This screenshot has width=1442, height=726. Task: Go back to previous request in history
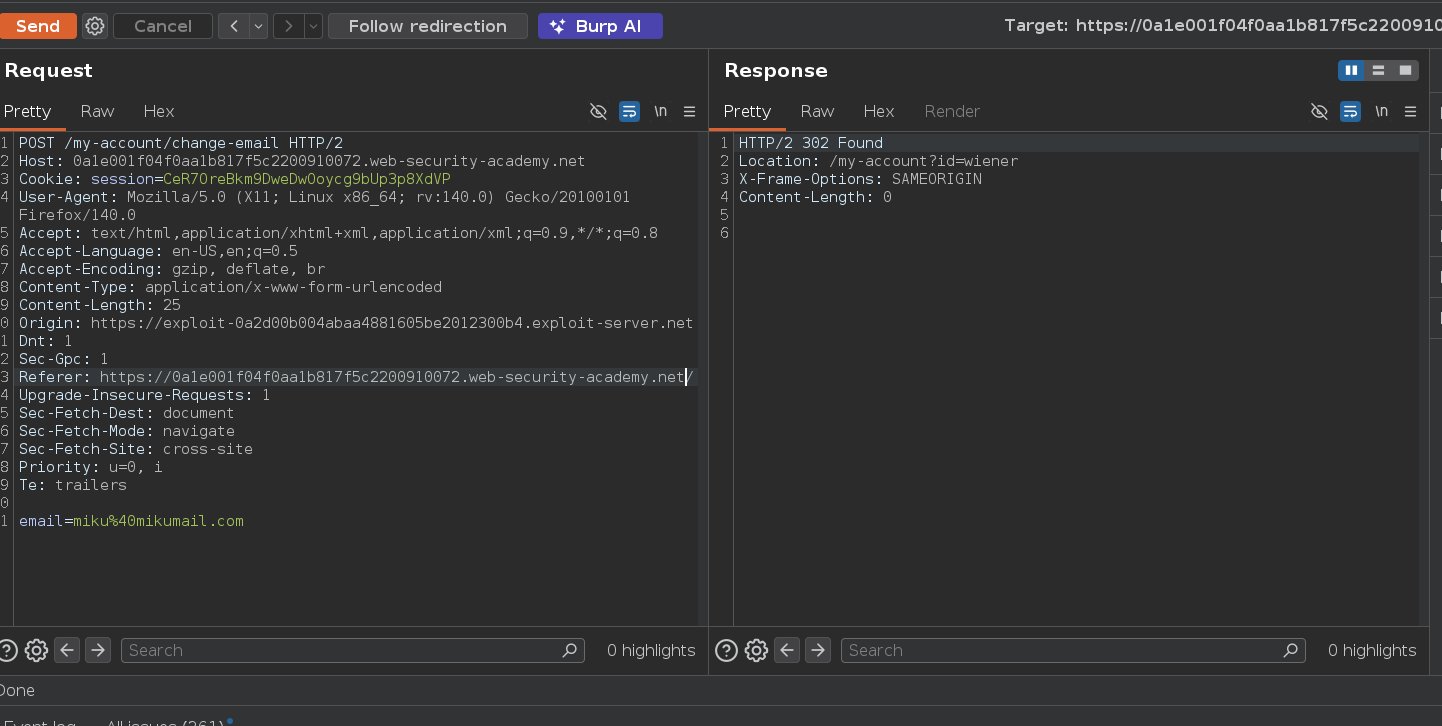click(x=234, y=26)
